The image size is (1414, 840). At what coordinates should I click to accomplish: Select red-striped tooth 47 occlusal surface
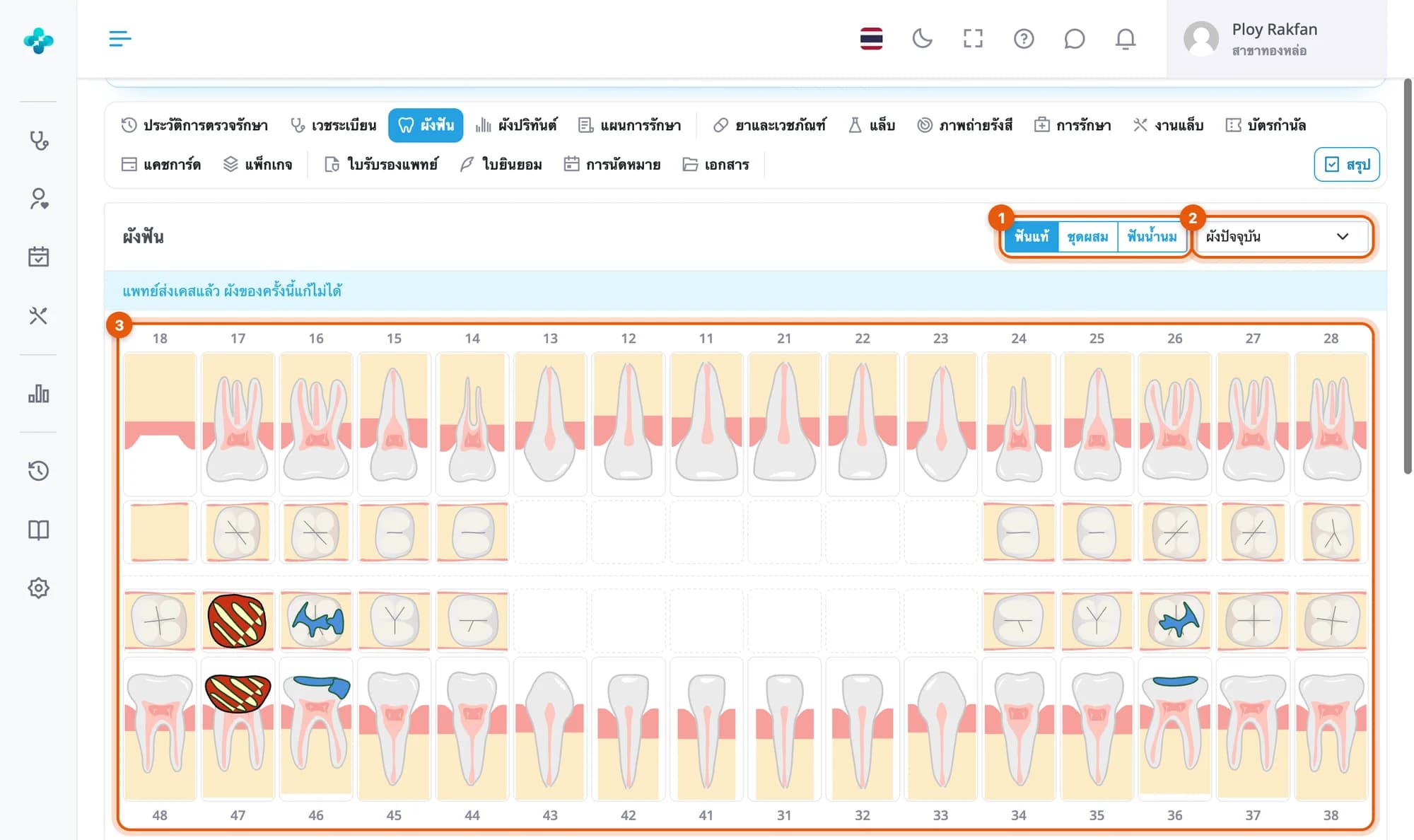click(237, 621)
